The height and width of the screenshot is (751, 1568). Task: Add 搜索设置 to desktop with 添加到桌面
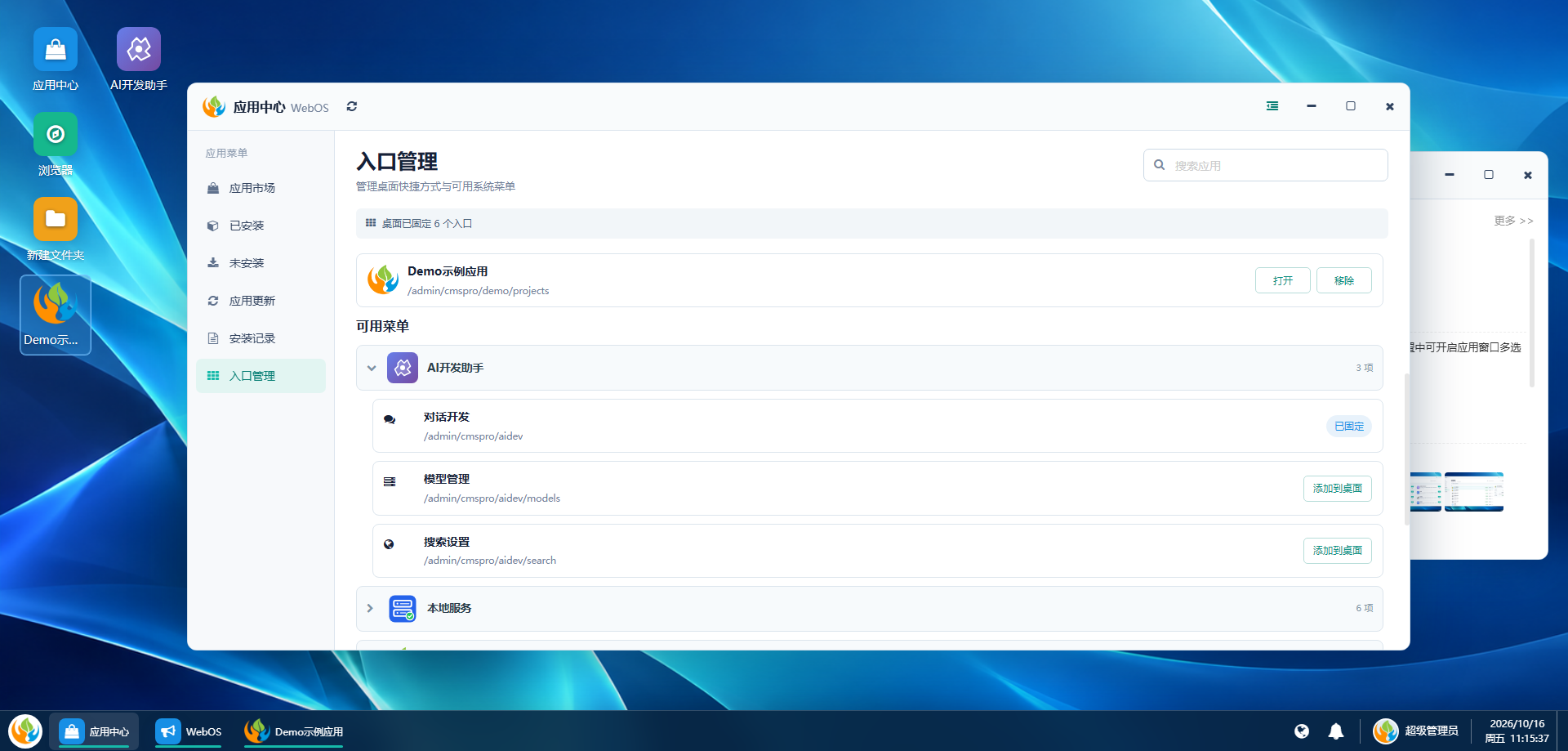1337,550
